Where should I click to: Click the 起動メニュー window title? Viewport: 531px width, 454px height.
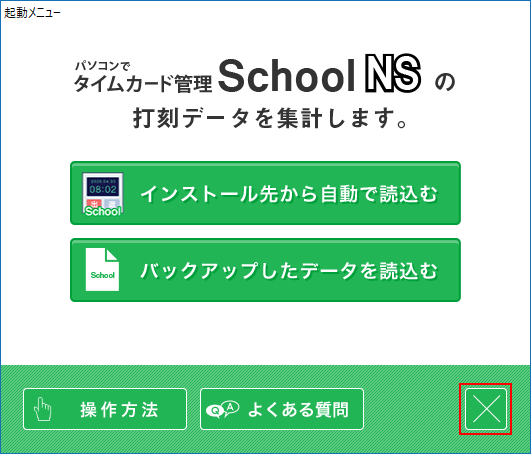click(32, 13)
